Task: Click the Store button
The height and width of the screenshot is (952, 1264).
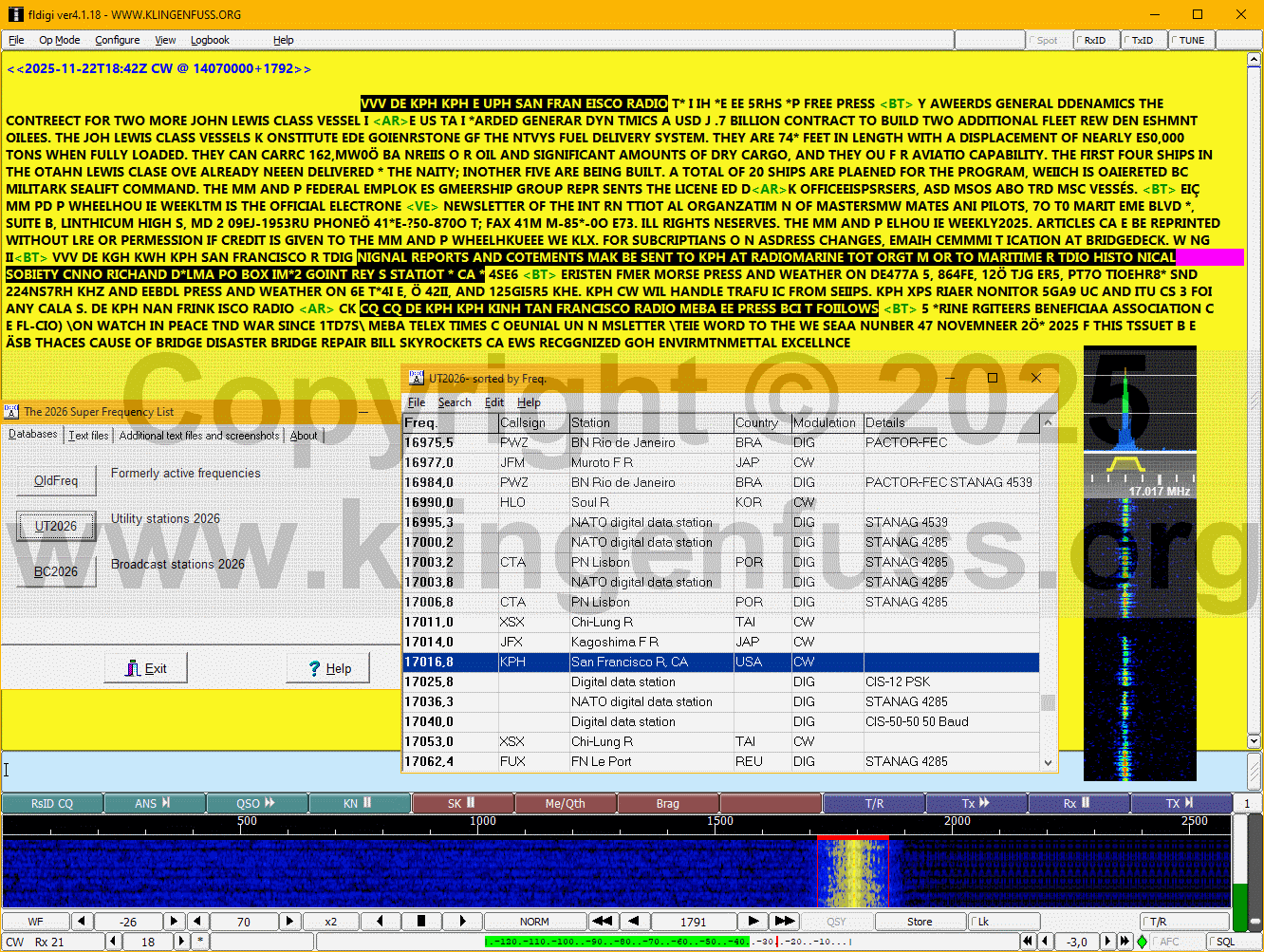Action: 919,921
